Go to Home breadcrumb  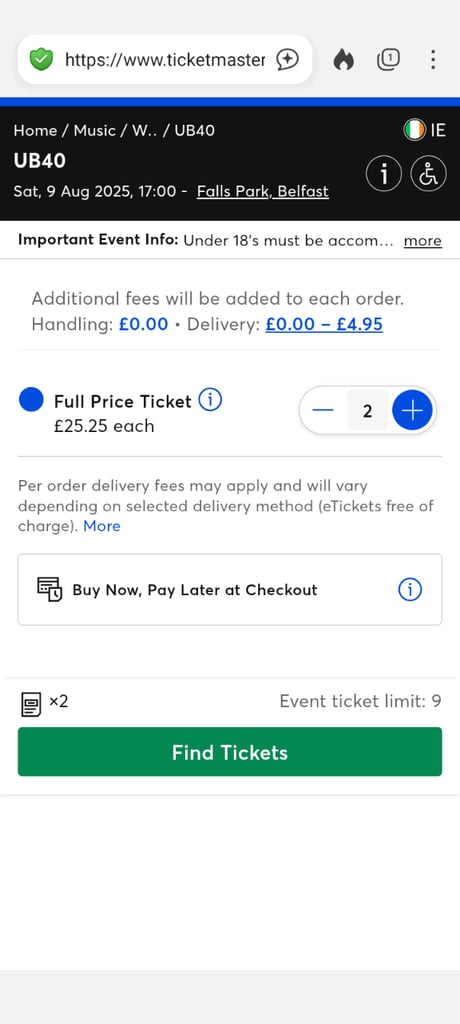pos(35,131)
